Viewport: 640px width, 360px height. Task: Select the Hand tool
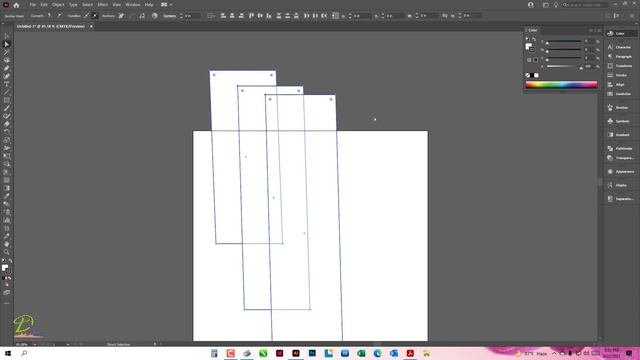[x=7, y=244]
